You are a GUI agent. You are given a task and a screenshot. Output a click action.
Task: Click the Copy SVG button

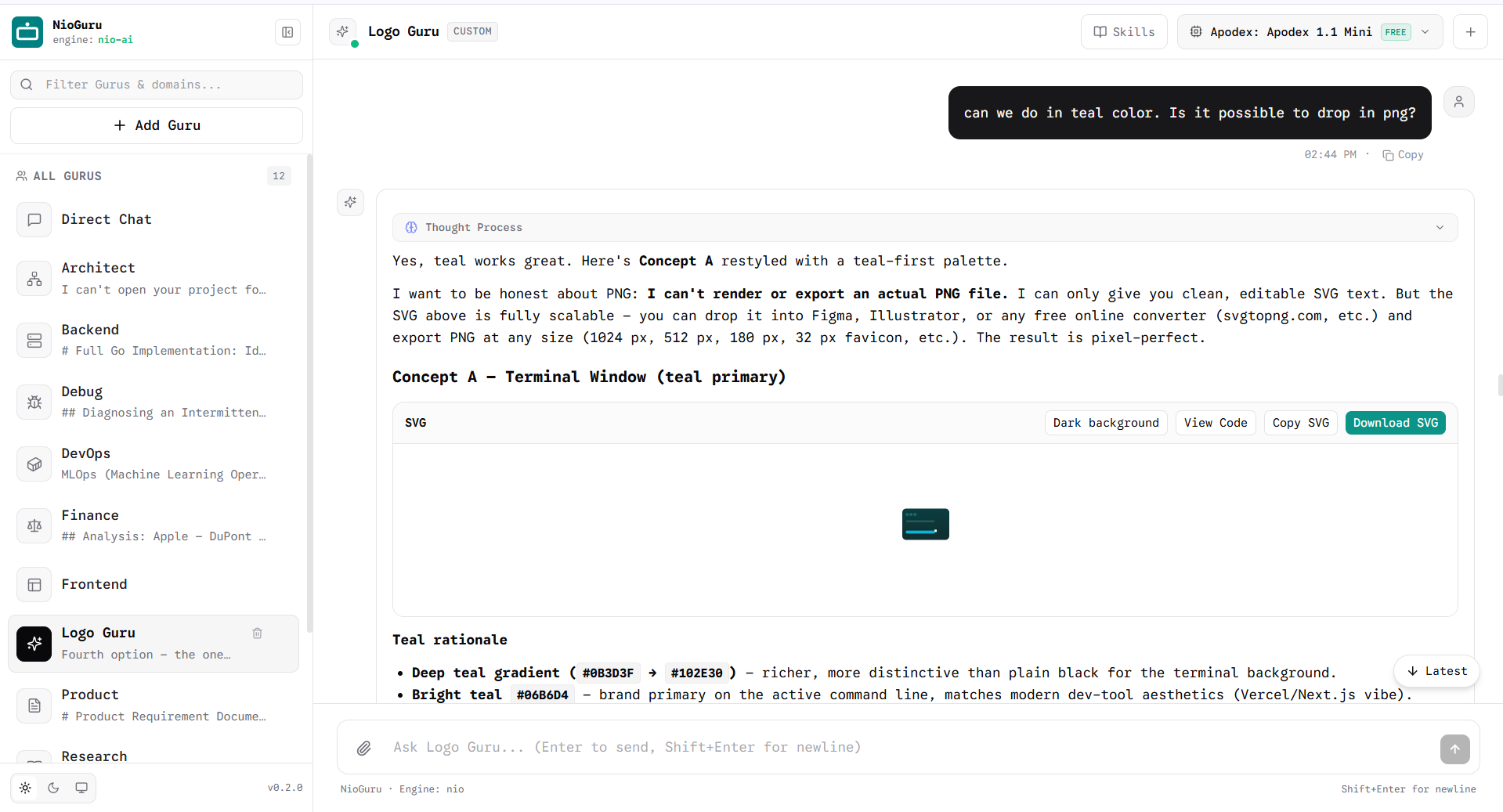pos(1300,423)
